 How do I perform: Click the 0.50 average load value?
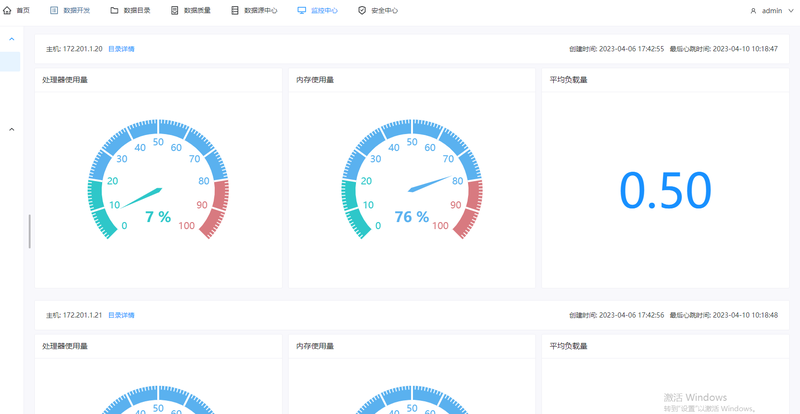[x=665, y=190]
